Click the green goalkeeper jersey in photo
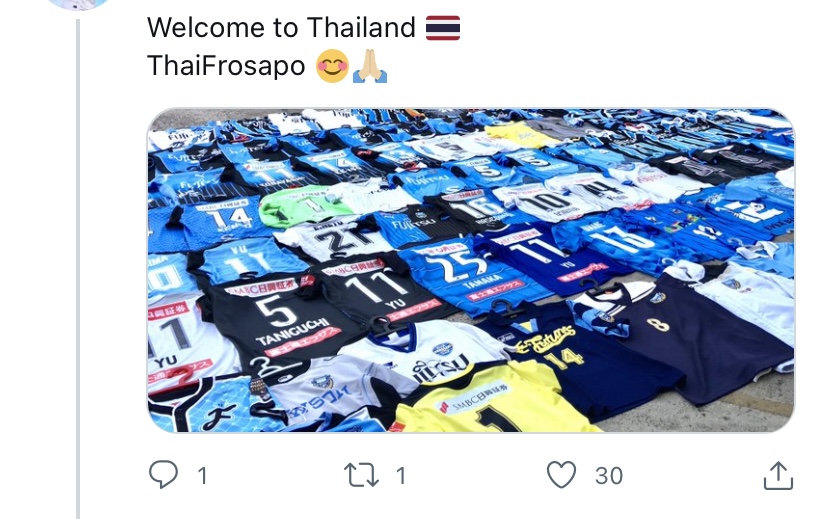This screenshot has height=519, width=827. point(306,205)
